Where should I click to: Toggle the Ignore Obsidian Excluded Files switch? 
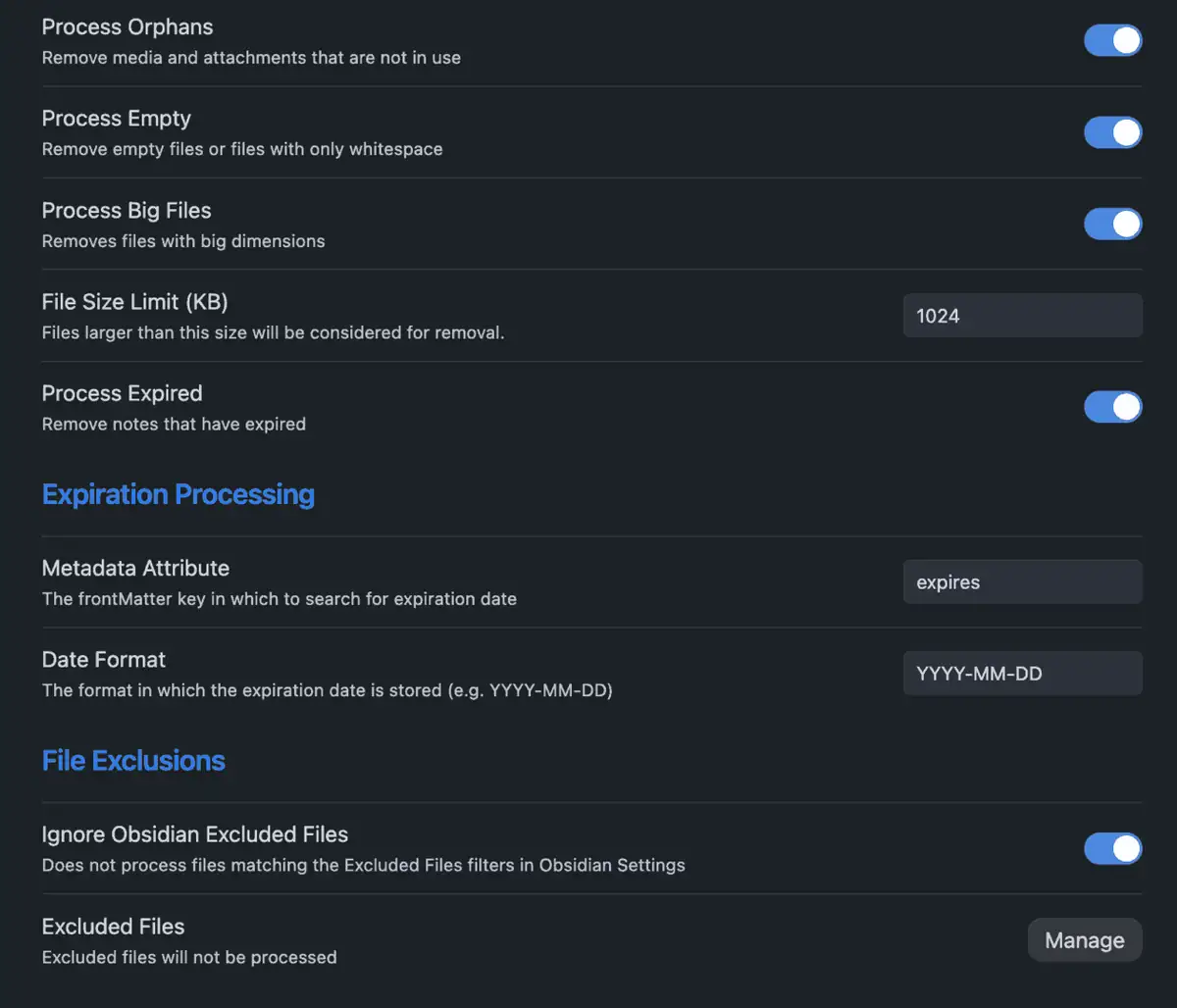point(1112,848)
